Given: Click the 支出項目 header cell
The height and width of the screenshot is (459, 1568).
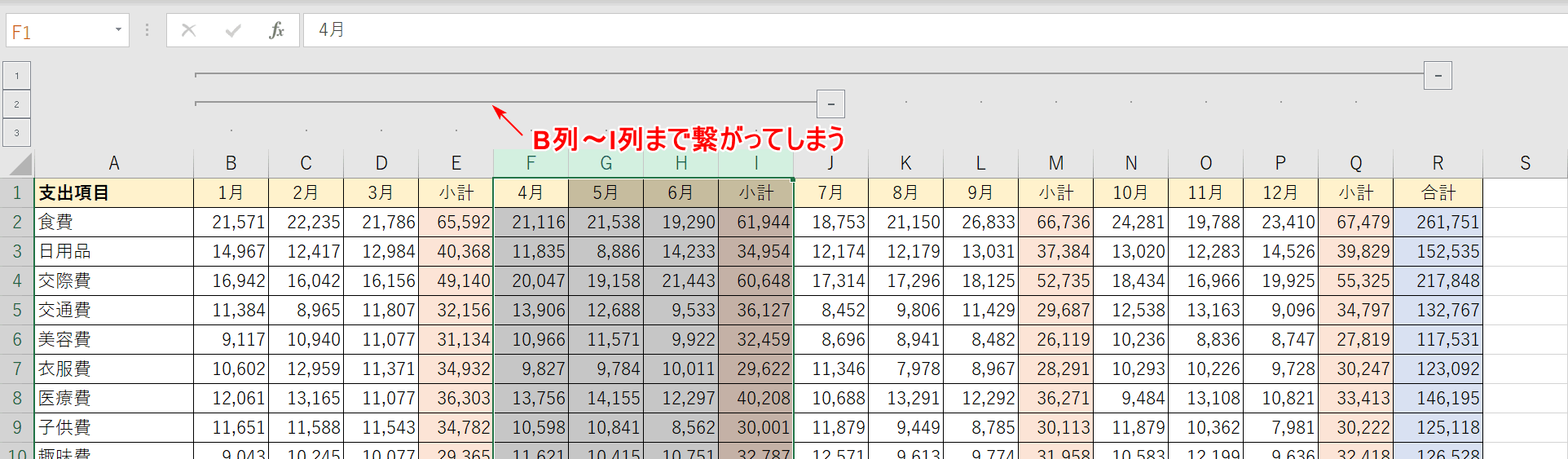Looking at the screenshot, I should tap(114, 193).
